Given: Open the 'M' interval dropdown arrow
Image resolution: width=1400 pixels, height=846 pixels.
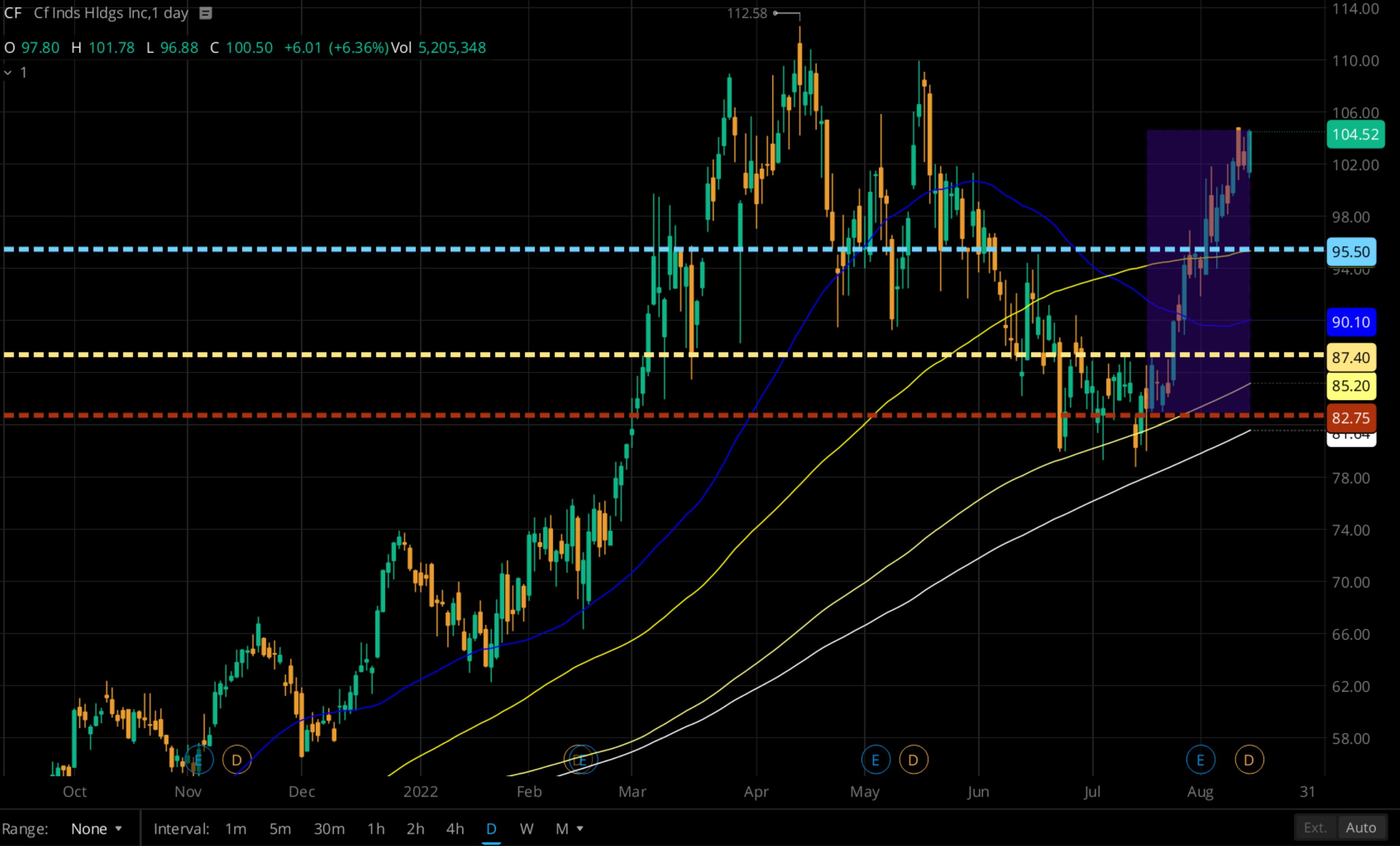Looking at the screenshot, I should pos(580,829).
